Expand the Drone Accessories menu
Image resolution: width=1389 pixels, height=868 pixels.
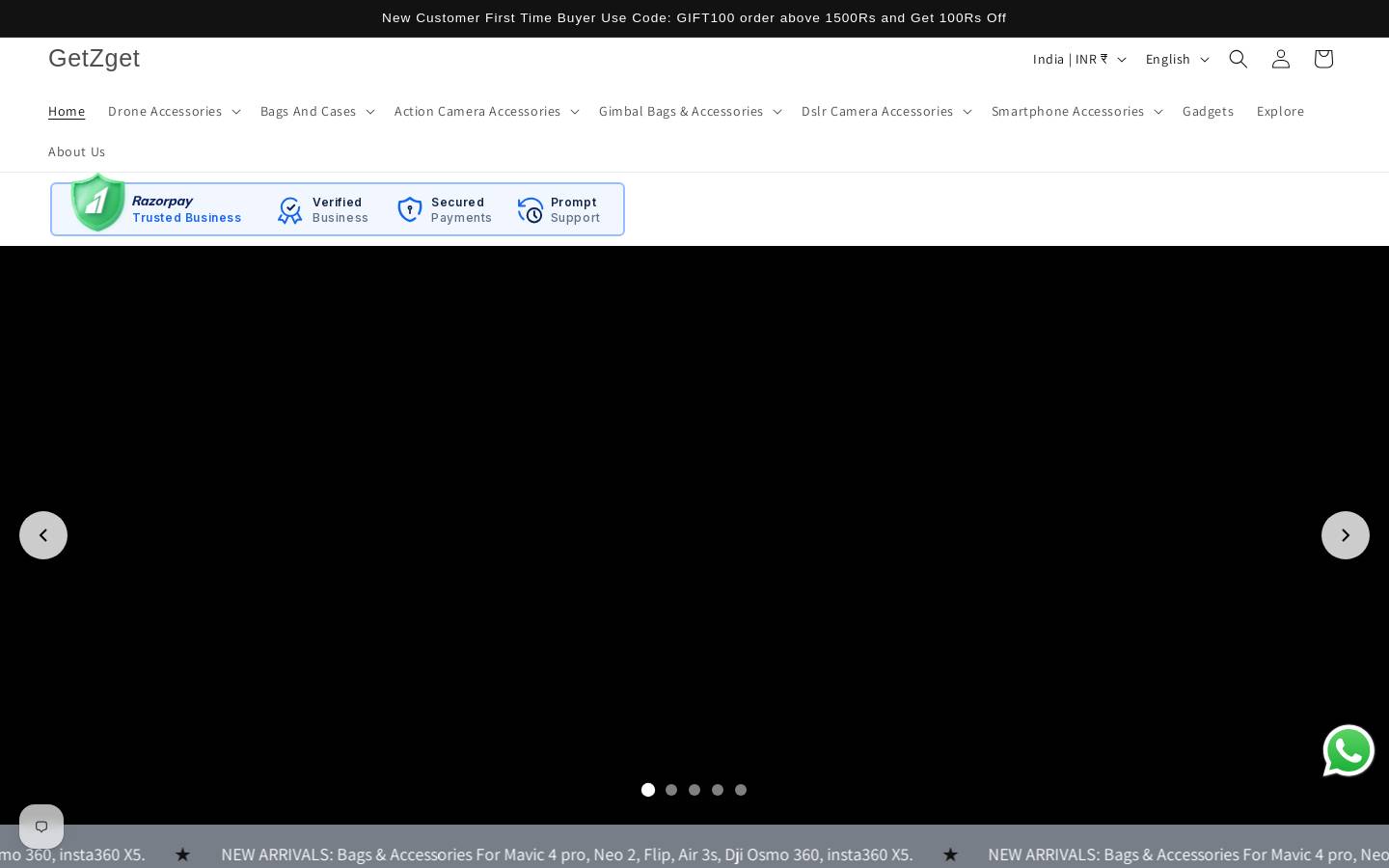(174, 111)
